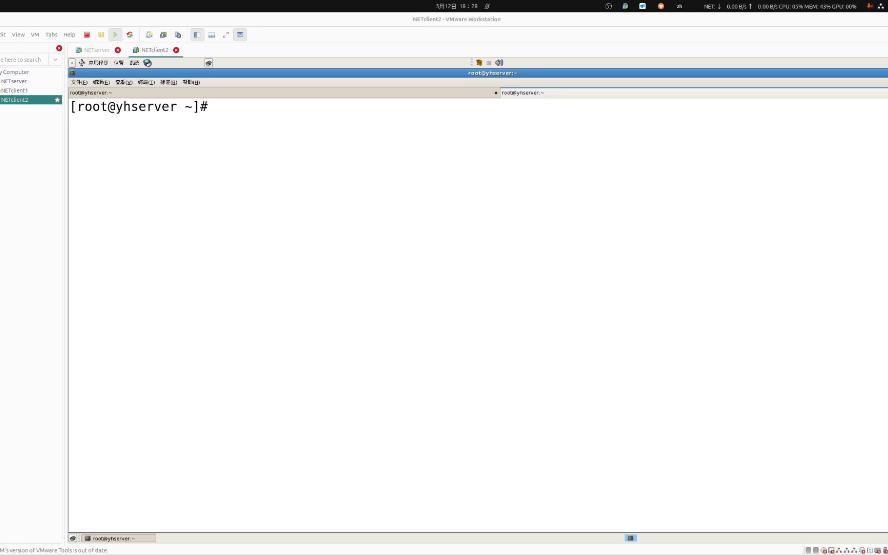Open the terminal's View (V) menu
The height and width of the screenshot is (555, 888).
pos(123,82)
